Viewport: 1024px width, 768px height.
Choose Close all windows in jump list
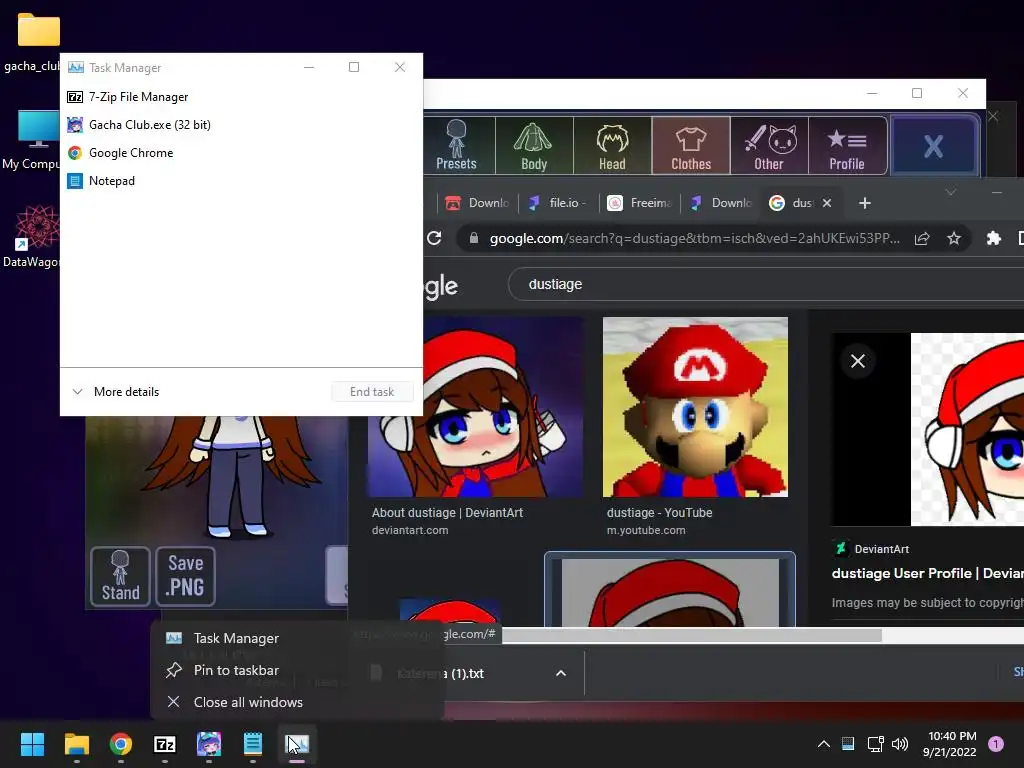click(297, 702)
